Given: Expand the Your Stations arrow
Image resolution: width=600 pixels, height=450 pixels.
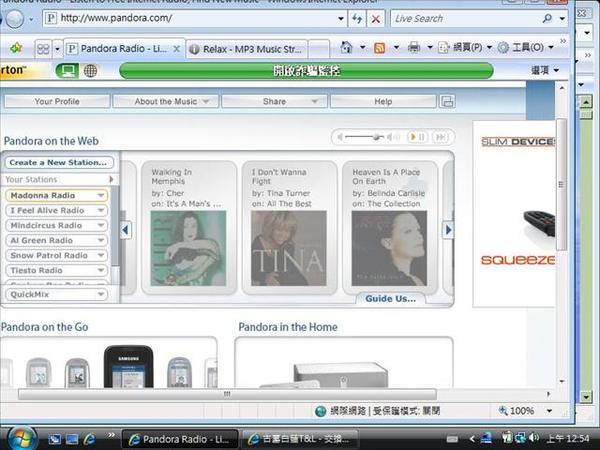Looking at the screenshot, I should point(111,179).
